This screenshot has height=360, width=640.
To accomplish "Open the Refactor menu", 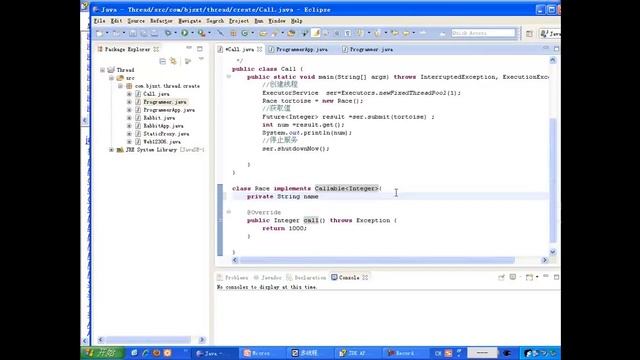I will [x=161, y=21].
